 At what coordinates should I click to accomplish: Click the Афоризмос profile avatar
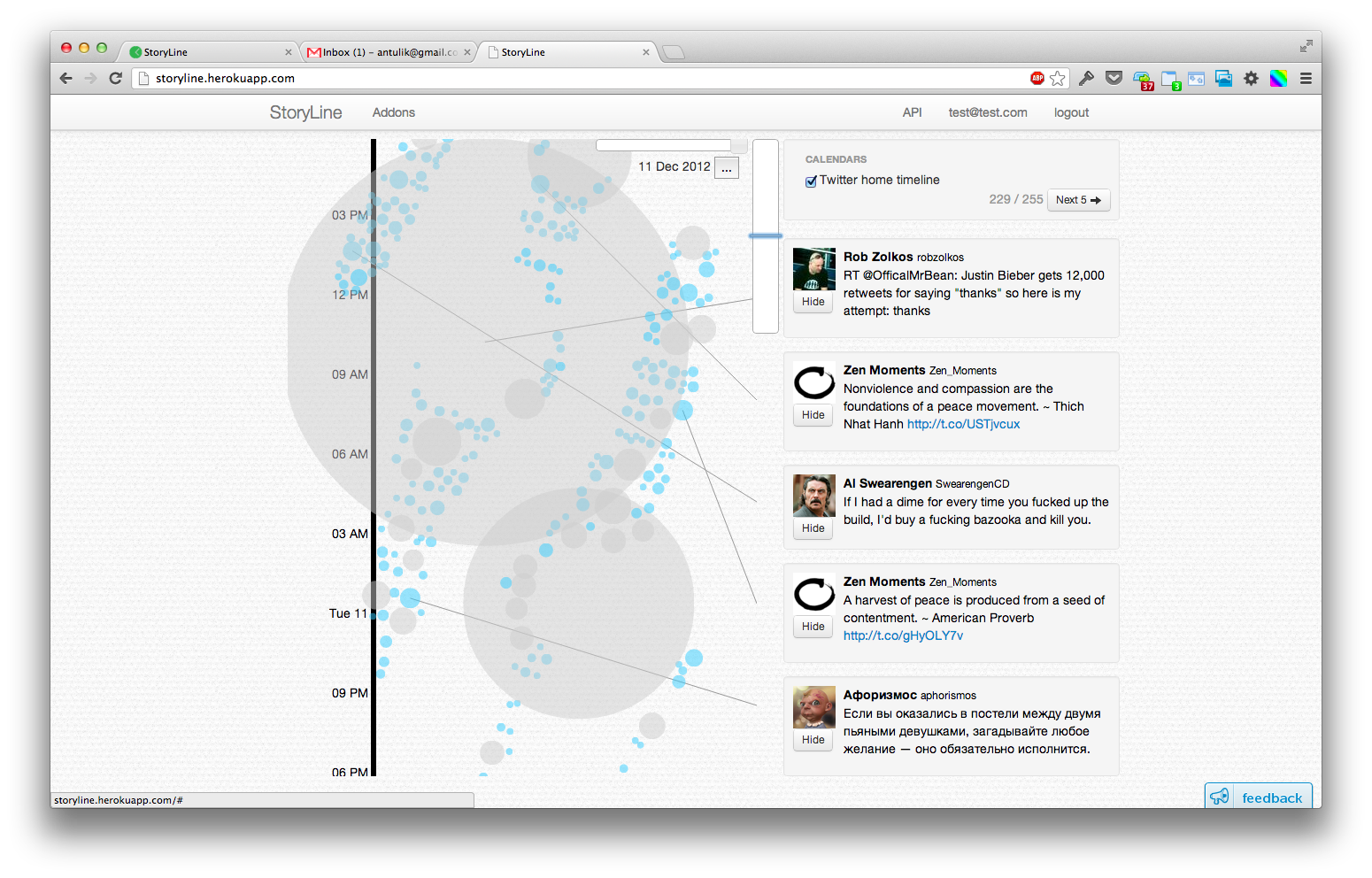coord(814,707)
